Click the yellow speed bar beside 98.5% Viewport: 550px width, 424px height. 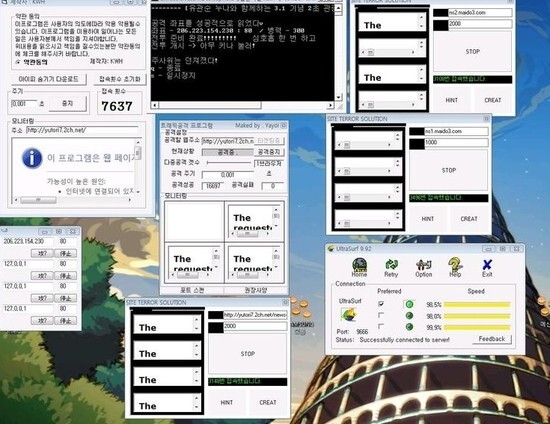click(x=477, y=305)
